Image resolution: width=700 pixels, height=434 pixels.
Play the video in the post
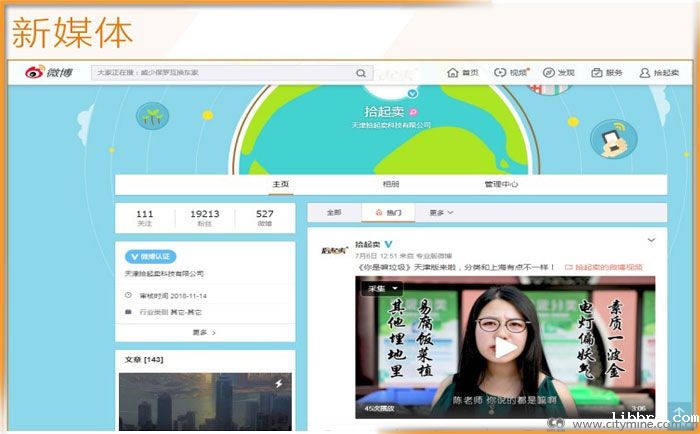click(x=506, y=347)
